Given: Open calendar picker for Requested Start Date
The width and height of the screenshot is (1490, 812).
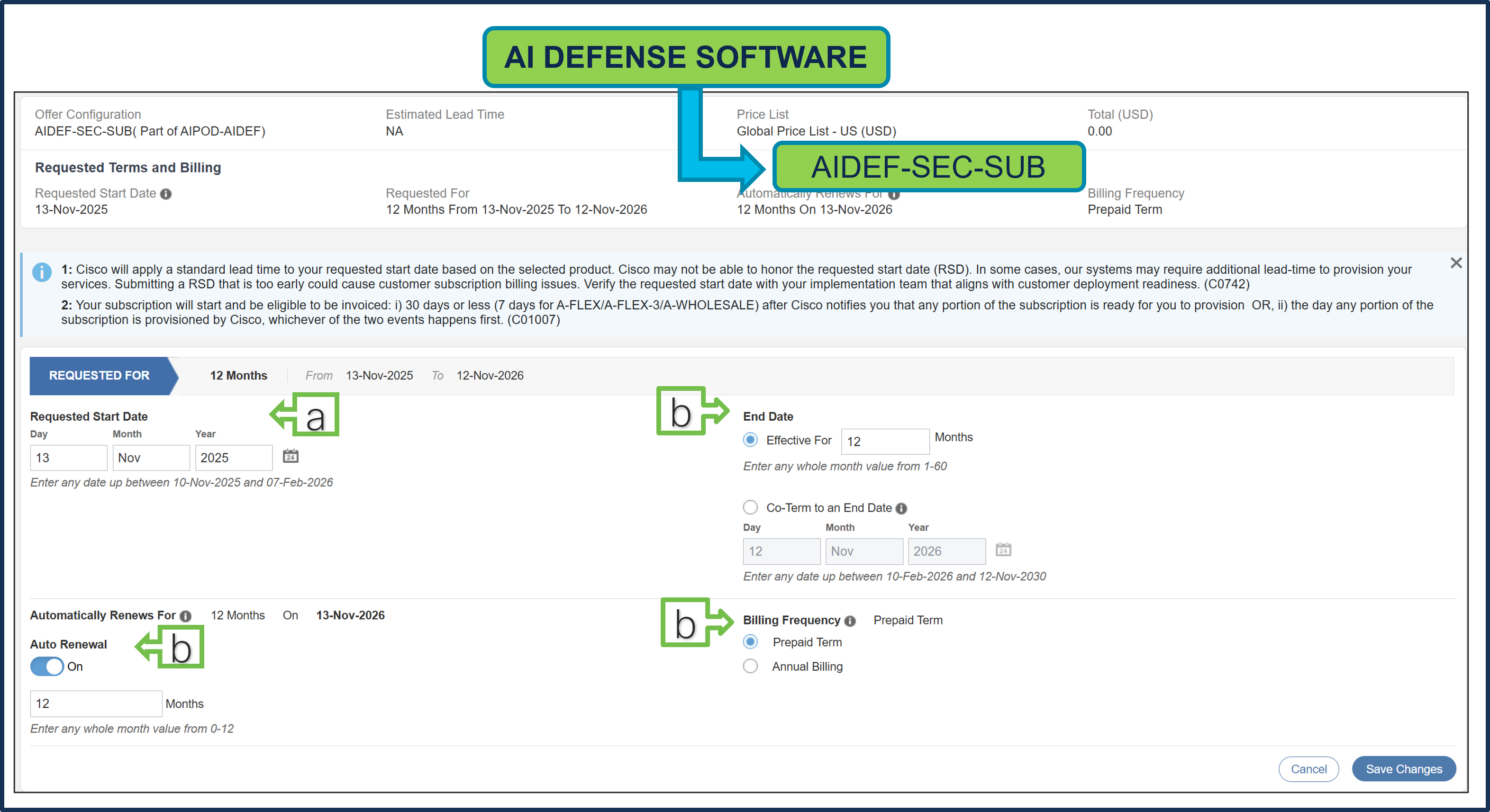Looking at the screenshot, I should tap(291, 456).
